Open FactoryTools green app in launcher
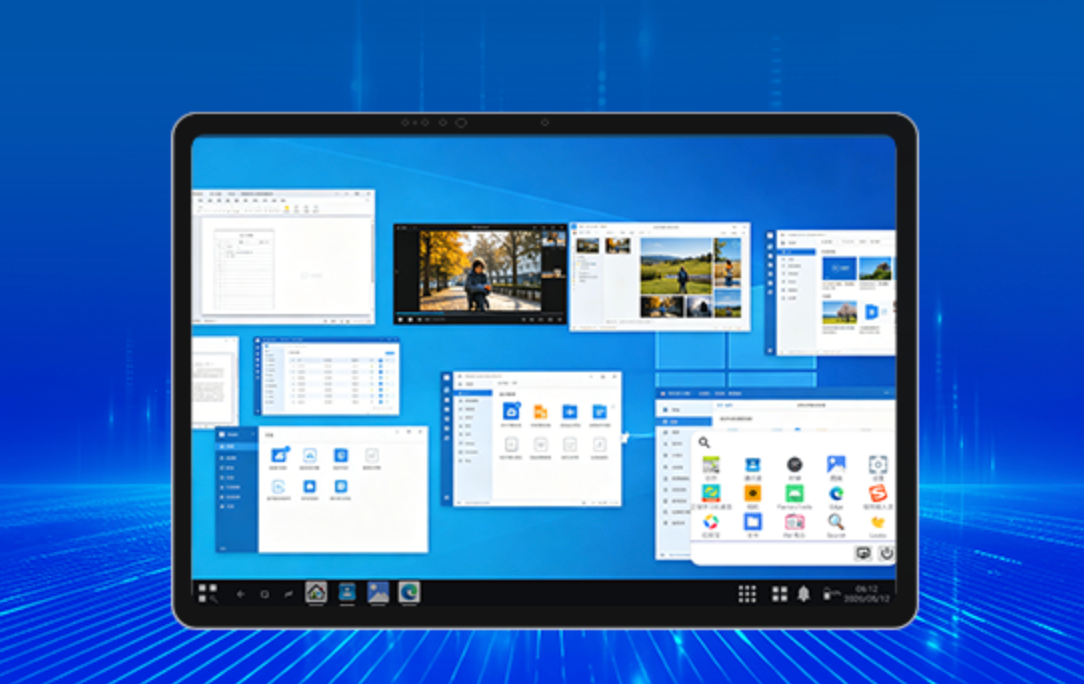 [794, 493]
